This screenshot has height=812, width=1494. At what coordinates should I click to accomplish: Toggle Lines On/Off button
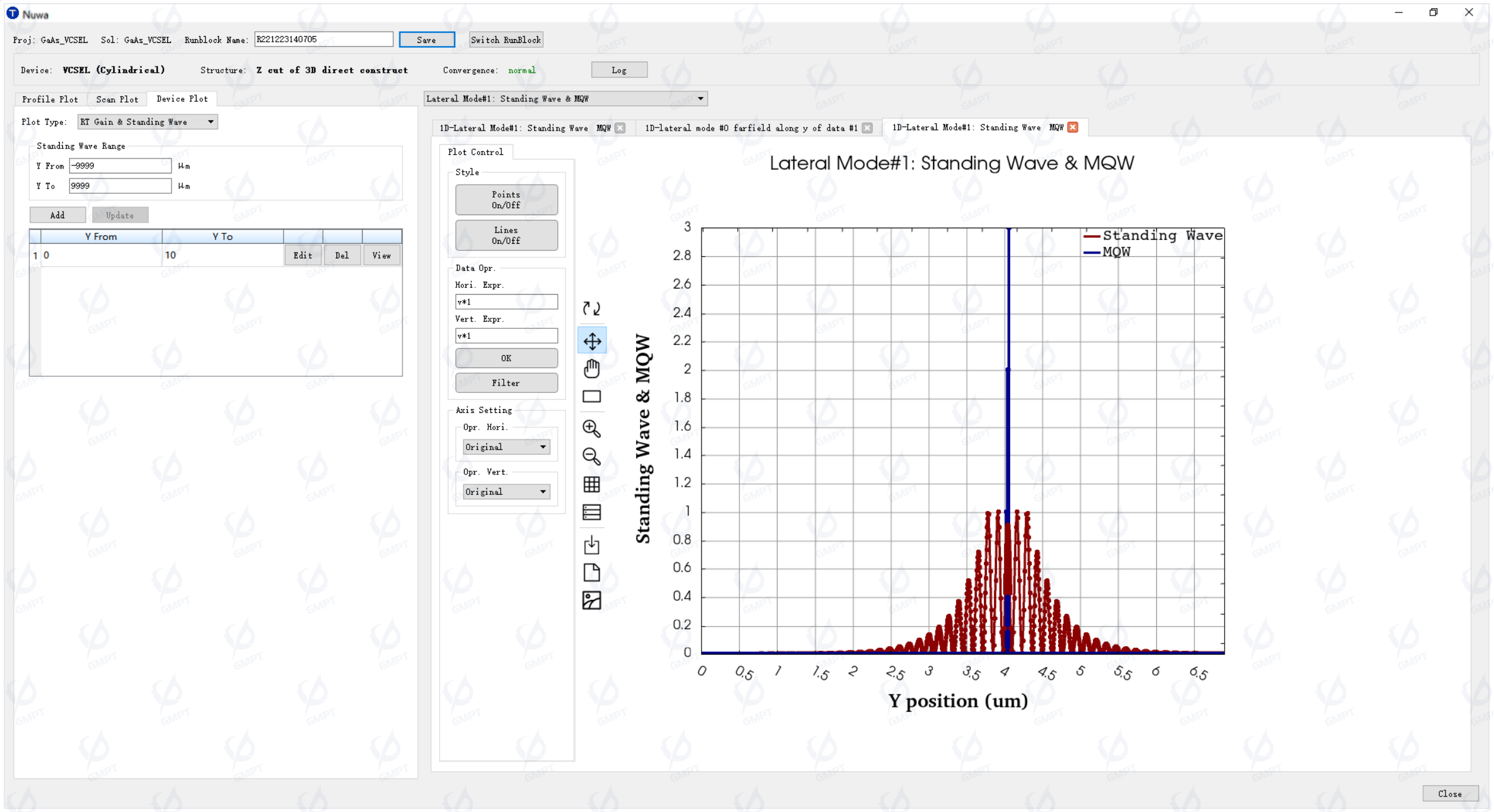(506, 235)
